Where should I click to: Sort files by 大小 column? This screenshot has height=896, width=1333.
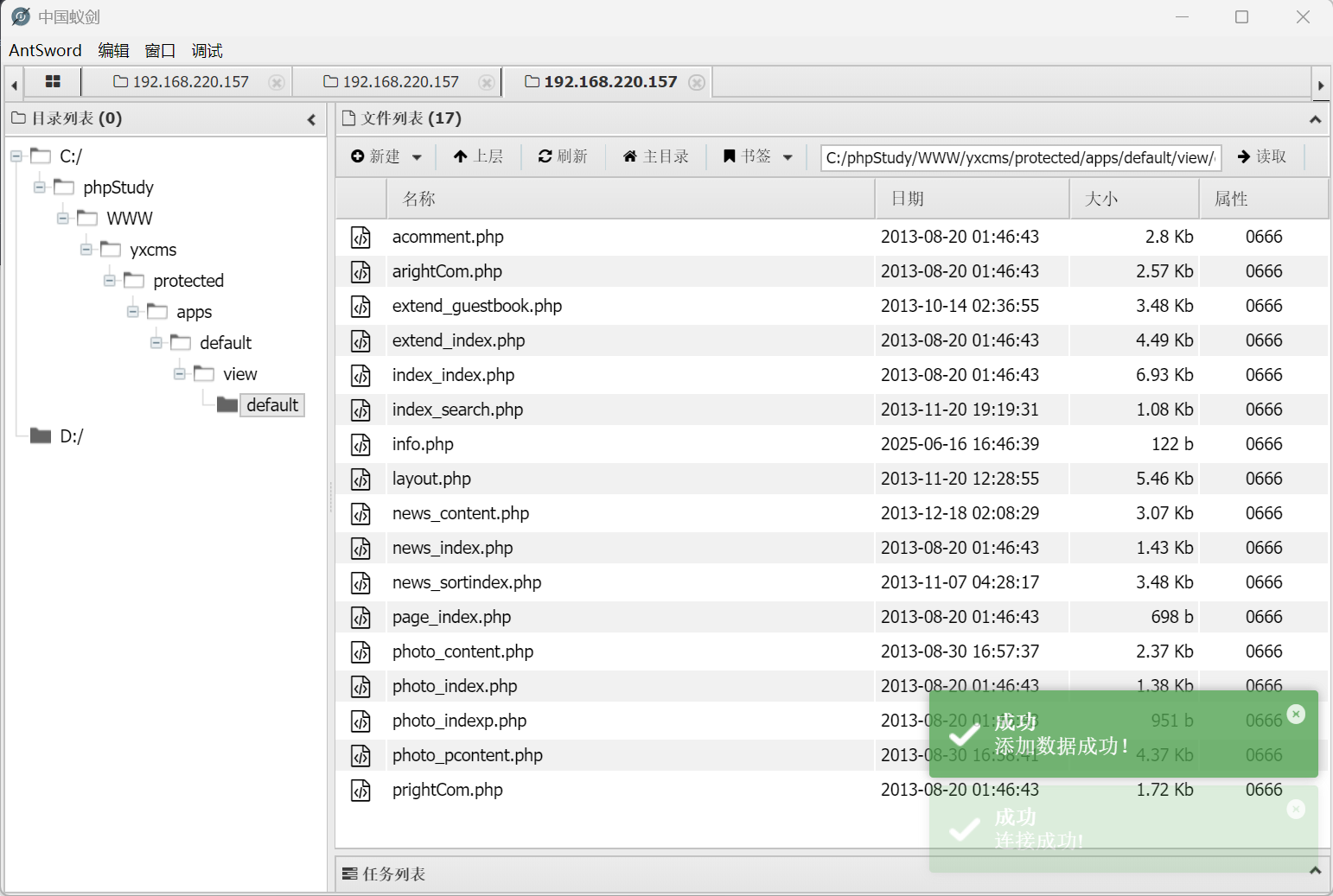pyautogui.click(x=1134, y=199)
